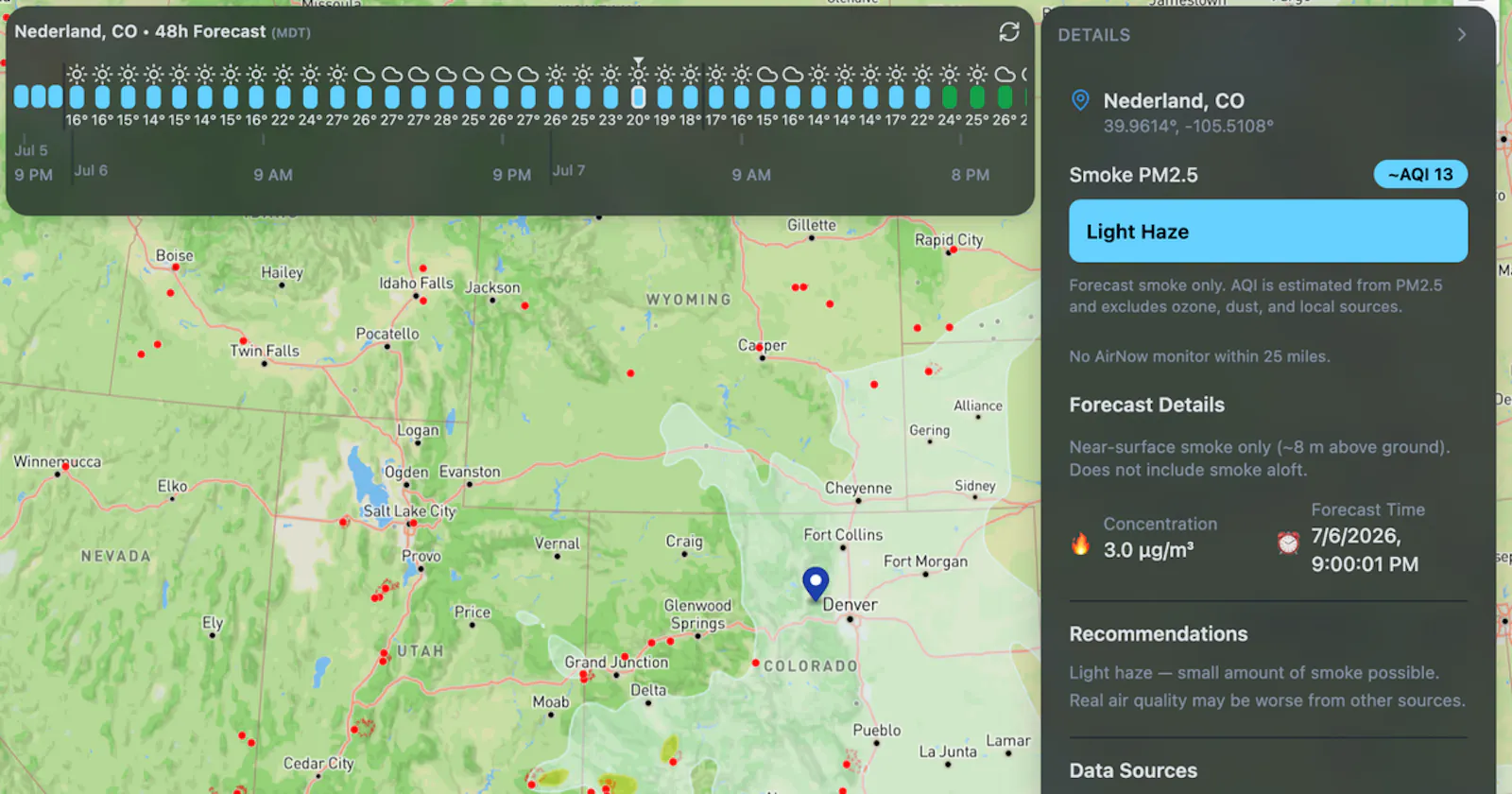This screenshot has width=1512, height=794.
Task: Click the Elko label on map
Action: point(172,487)
